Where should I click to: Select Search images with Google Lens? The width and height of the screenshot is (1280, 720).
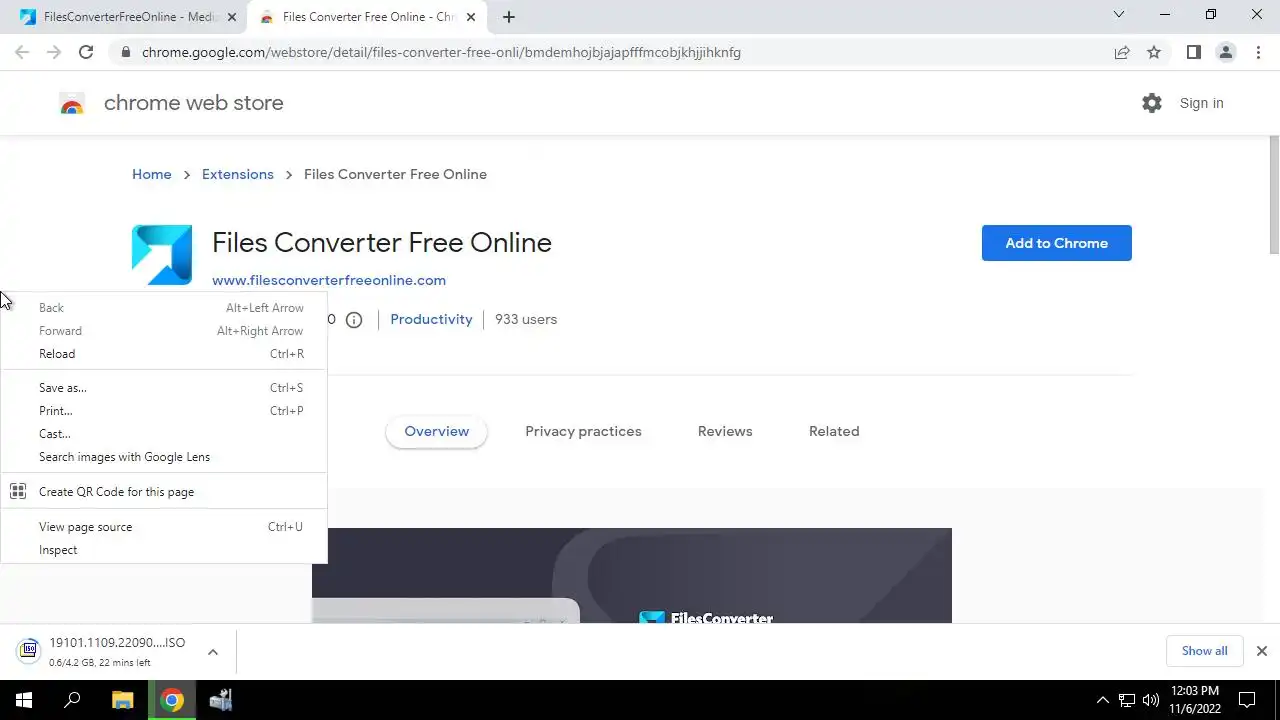(x=164, y=457)
